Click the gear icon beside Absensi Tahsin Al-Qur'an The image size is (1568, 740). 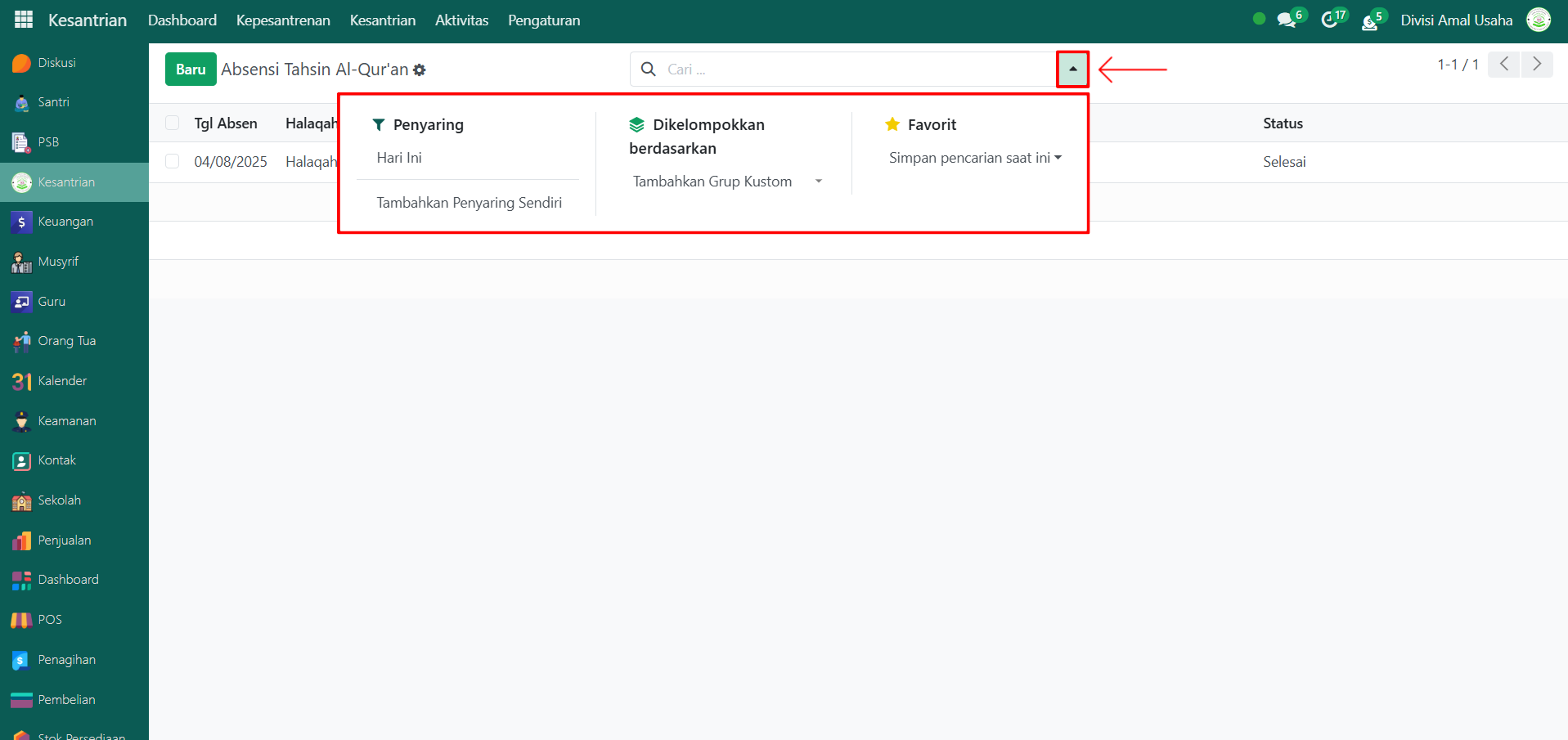(x=420, y=70)
